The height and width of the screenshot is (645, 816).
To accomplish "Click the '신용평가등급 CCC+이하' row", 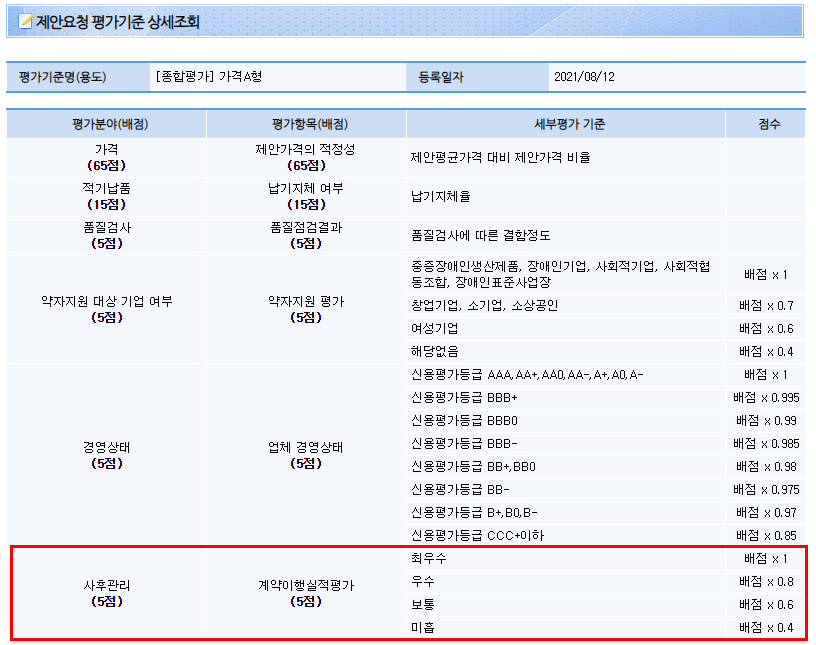I will coord(566,535).
